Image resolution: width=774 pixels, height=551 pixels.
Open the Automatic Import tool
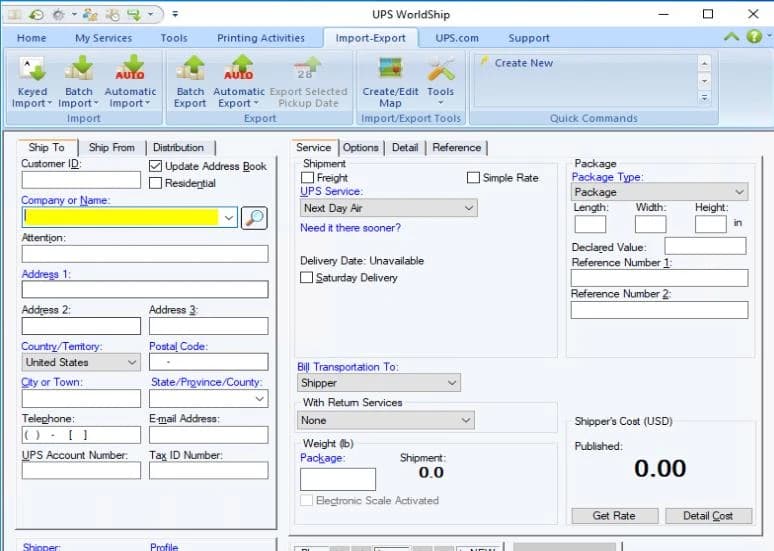(130, 82)
